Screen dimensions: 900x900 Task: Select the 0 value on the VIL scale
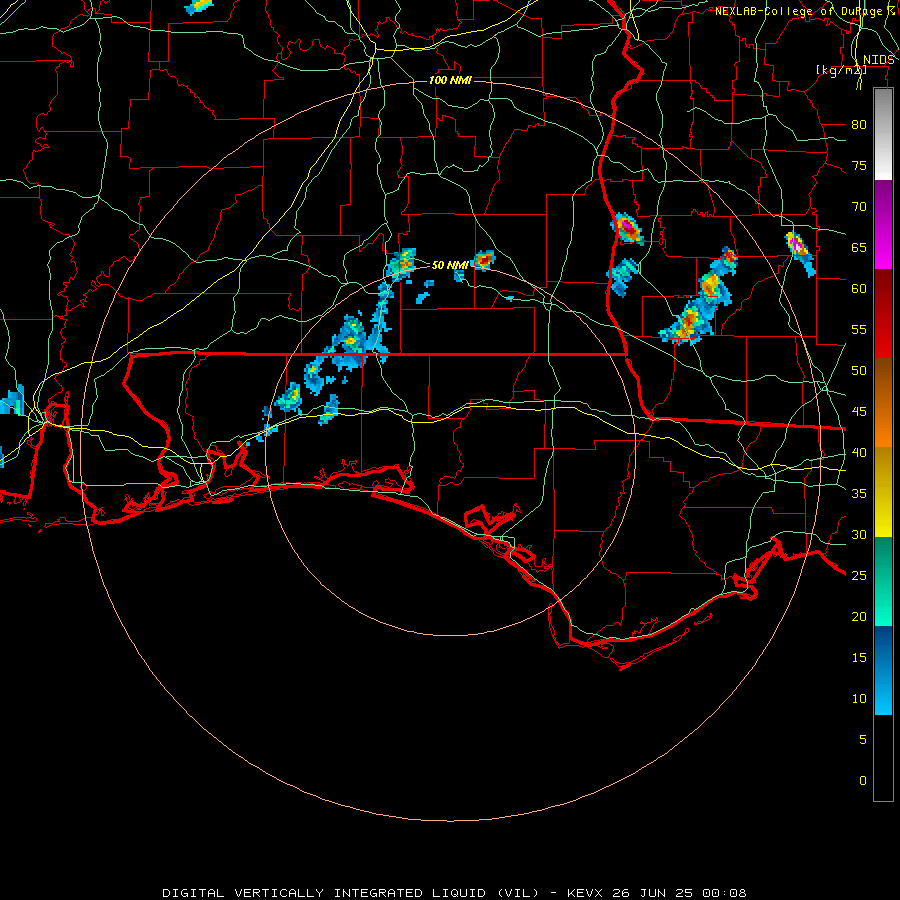tap(863, 781)
